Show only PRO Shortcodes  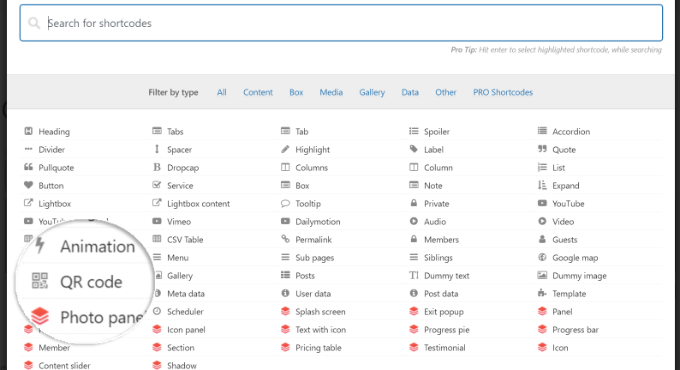tap(503, 92)
